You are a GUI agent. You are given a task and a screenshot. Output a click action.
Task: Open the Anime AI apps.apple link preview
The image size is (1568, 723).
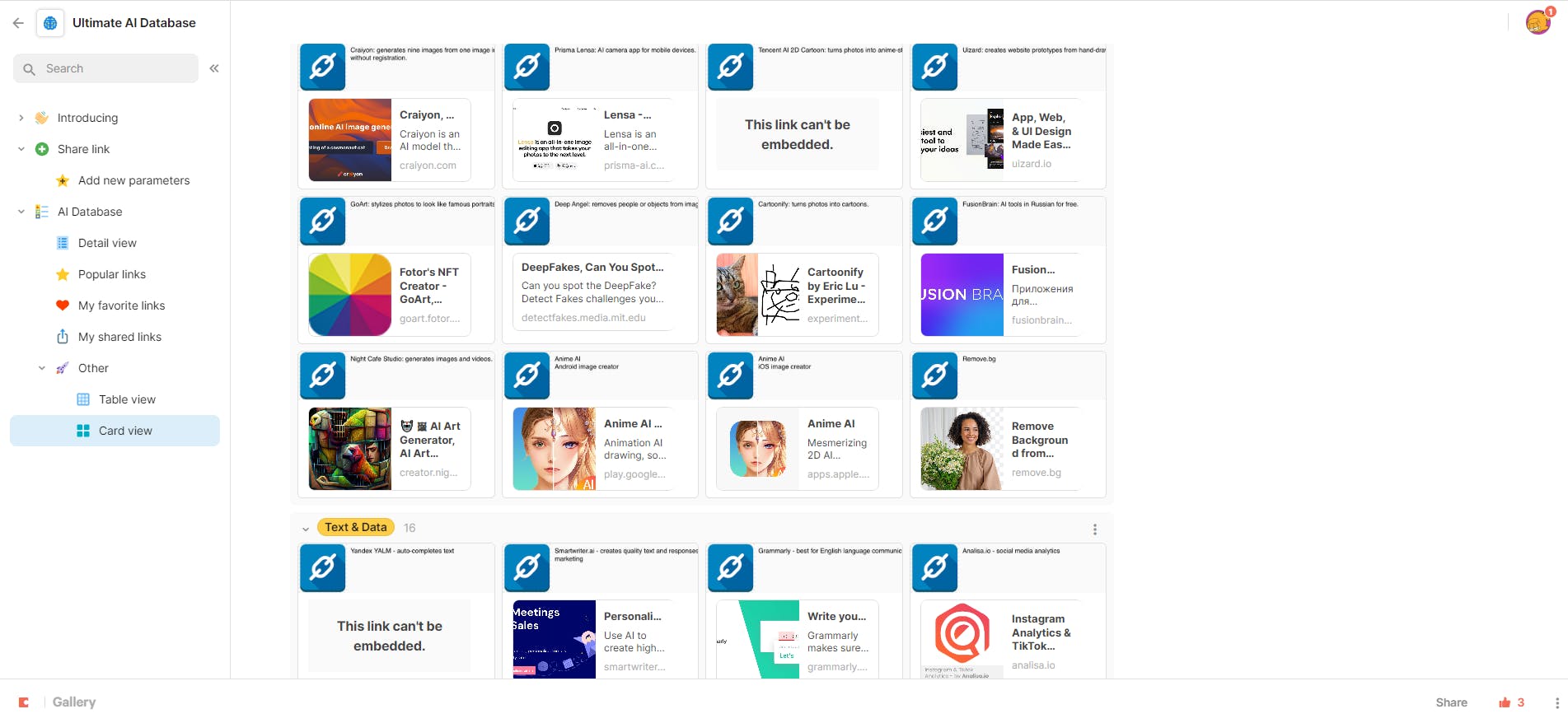click(x=798, y=449)
